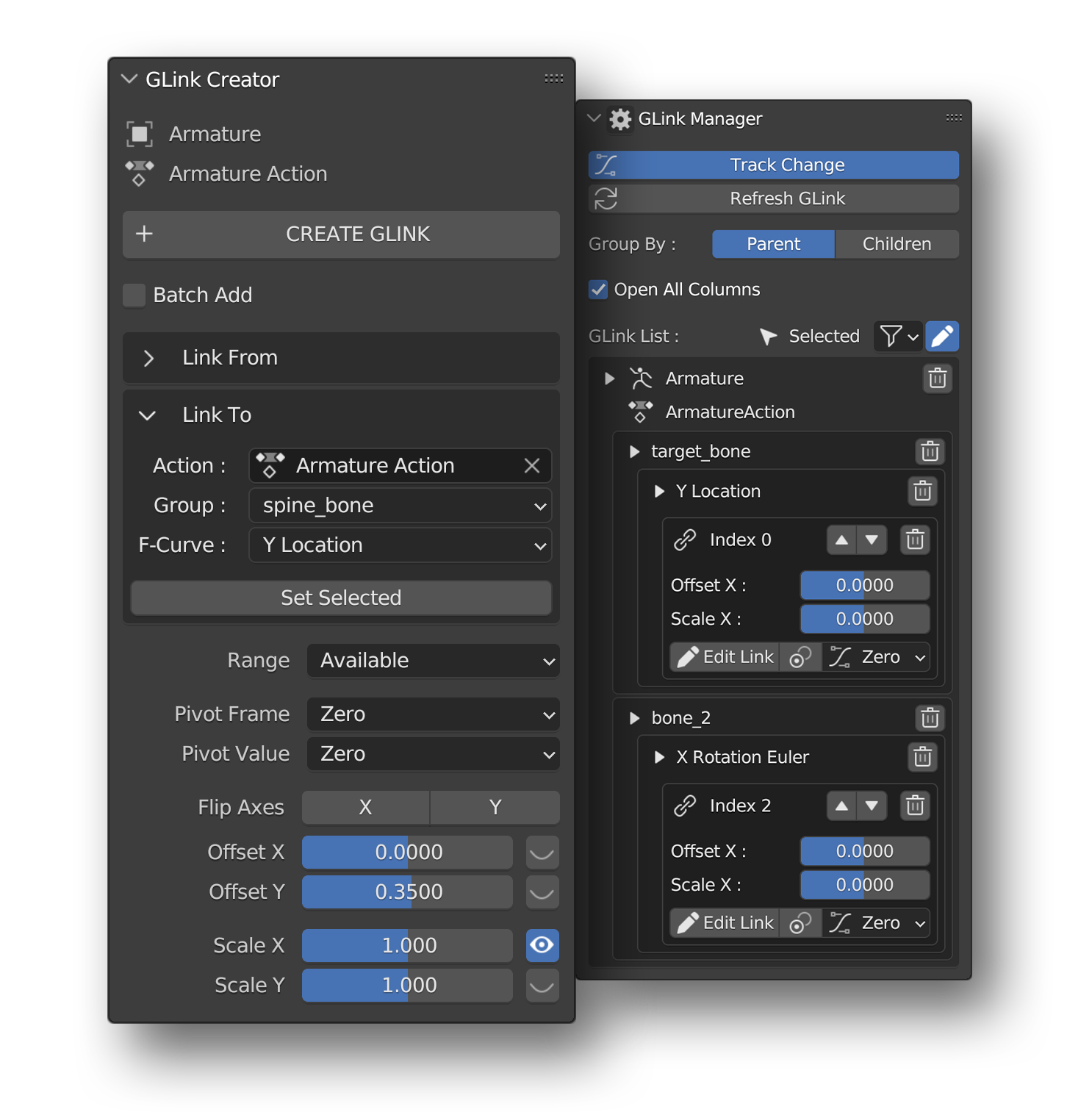Image resolution: width=1092 pixels, height=1112 pixels.
Task: Click select-linked icon next to Index 0 Edit Link
Action: coord(800,657)
